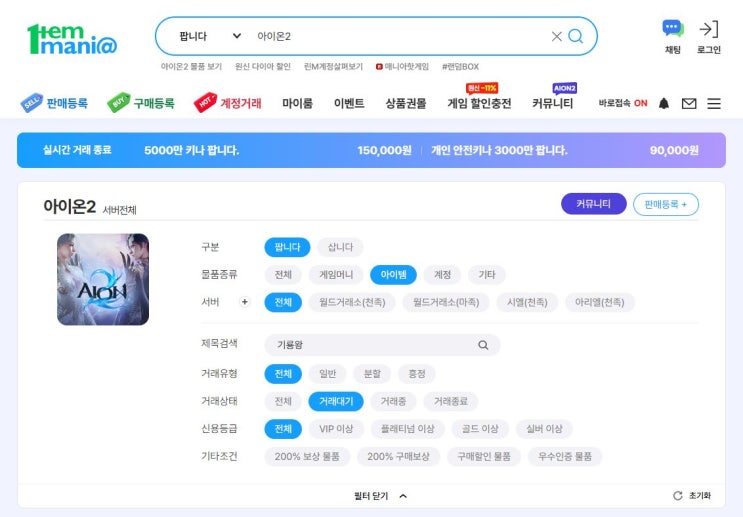Click the 판매등록 + button

(x=666, y=204)
